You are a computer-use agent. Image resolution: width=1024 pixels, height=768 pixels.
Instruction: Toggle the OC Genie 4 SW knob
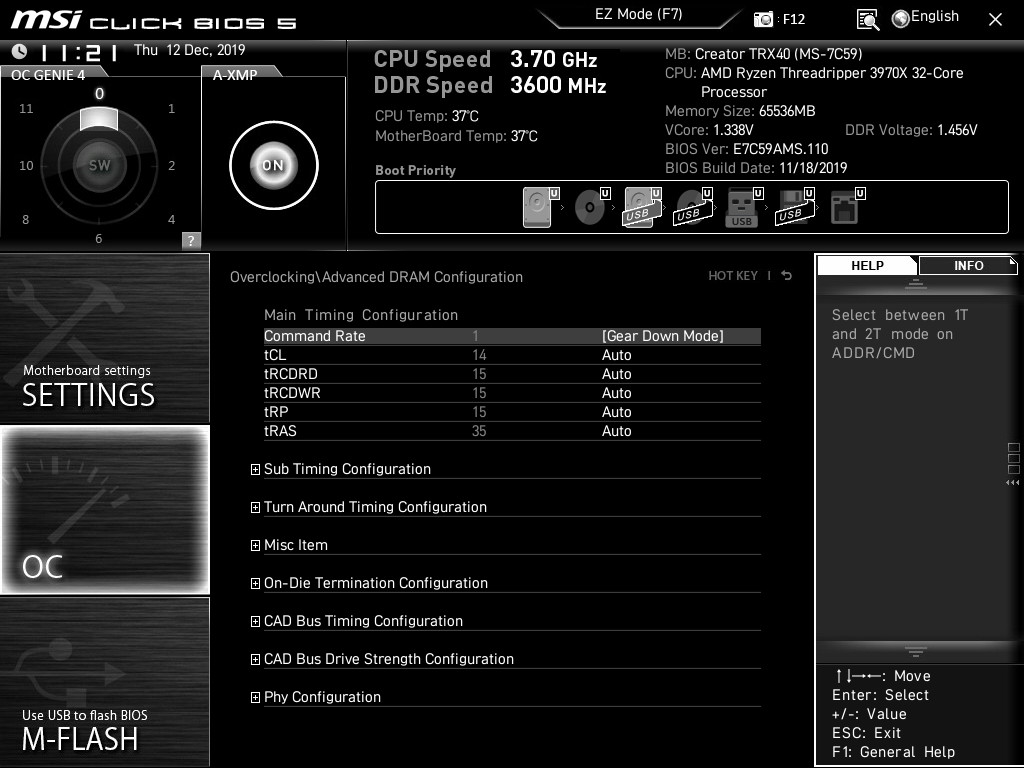click(x=99, y=165)
